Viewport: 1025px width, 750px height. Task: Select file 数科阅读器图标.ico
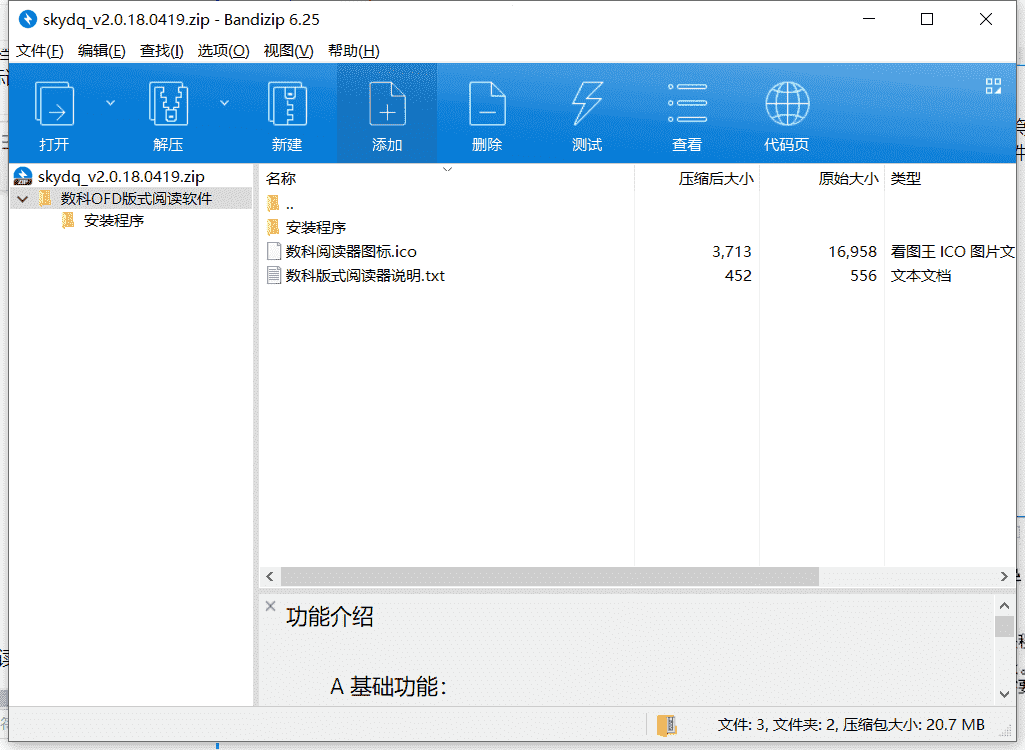(351, 252)
